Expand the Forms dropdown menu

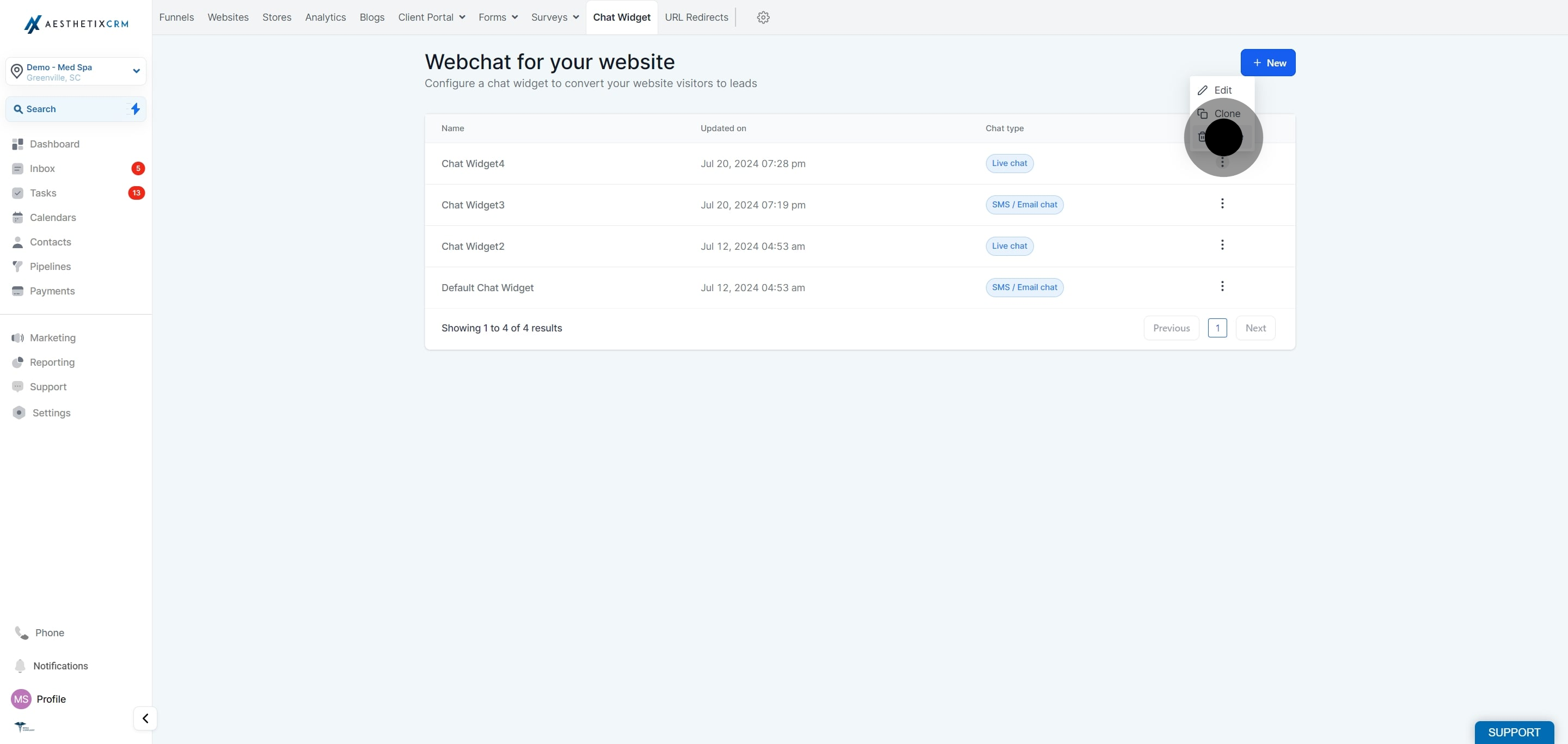click(x=498, y=17)
